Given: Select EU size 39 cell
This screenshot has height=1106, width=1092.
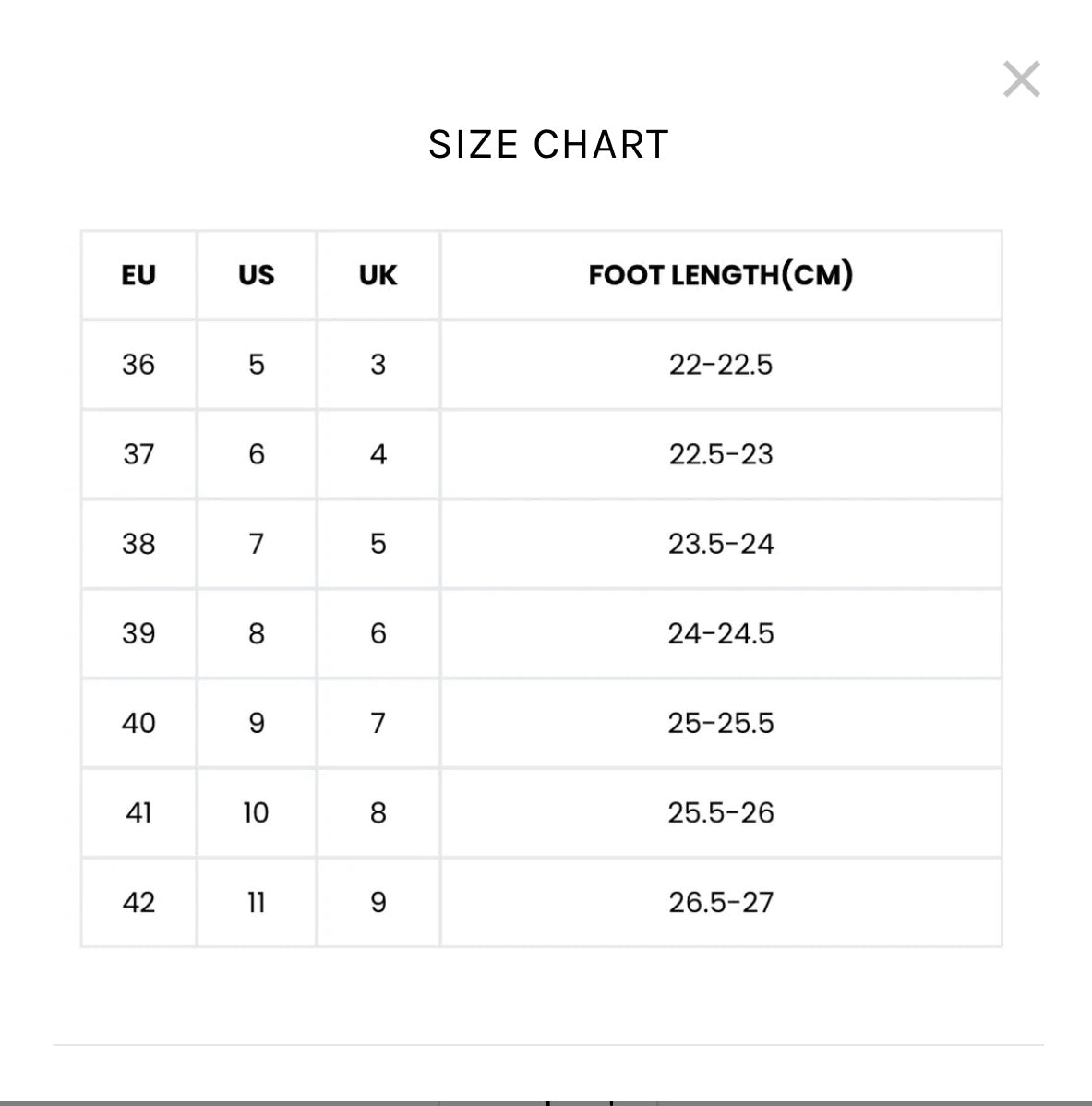Looking at the screenshot, I should pos(138,633).
